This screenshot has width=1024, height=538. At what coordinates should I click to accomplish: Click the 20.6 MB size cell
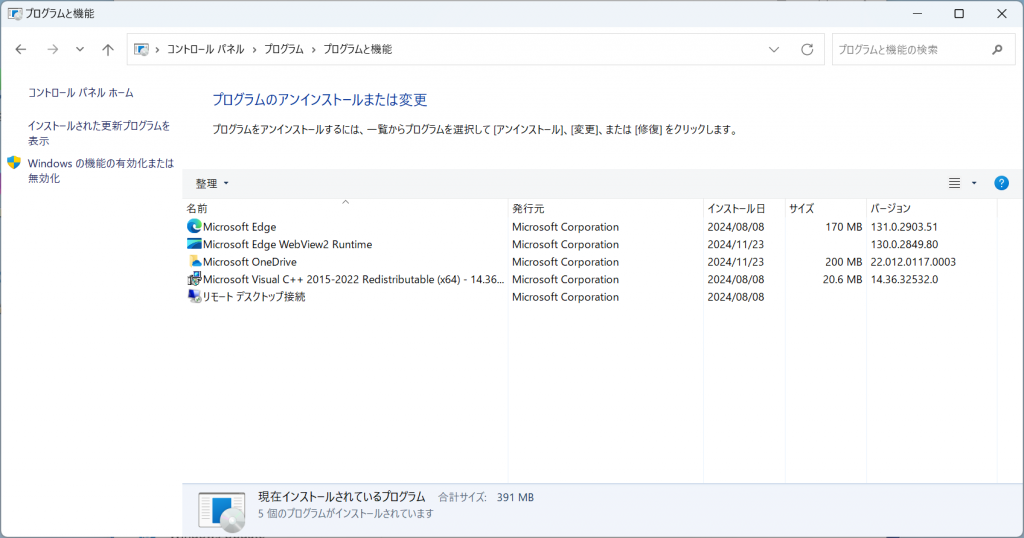click(842, 279)
